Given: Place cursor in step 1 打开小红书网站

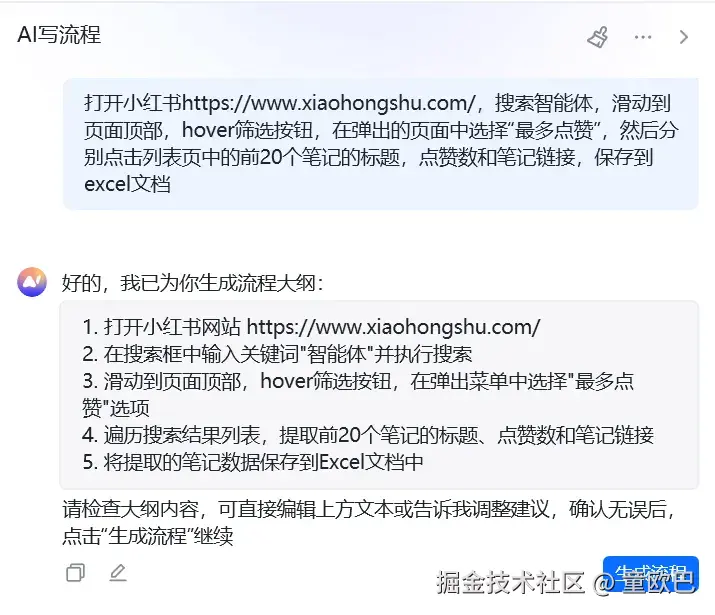Looking at the screenshot, I should pos(311,327).
